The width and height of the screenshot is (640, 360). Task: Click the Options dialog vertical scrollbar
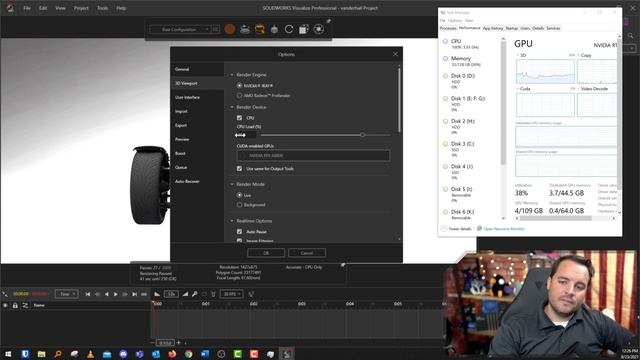pyautogui.click(x=399, y=100)
